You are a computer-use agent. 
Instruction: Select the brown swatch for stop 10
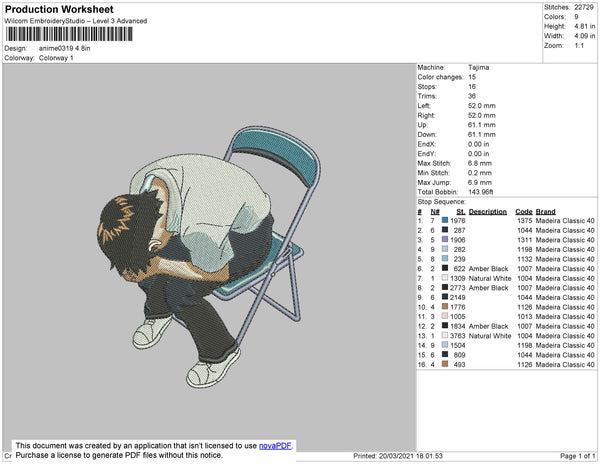tap(445, 306)
